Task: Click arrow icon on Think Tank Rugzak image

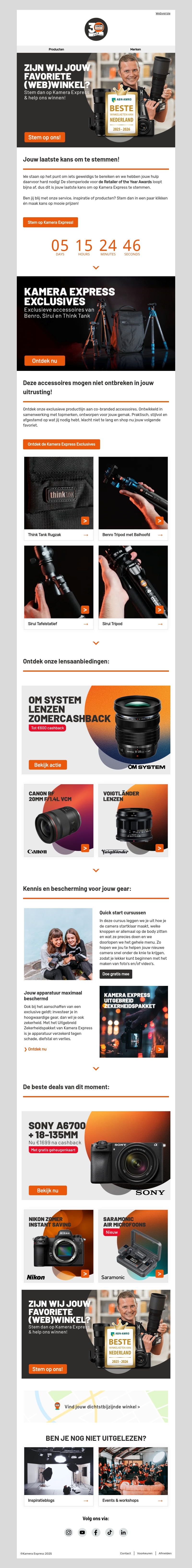Action: click(85, 520)
